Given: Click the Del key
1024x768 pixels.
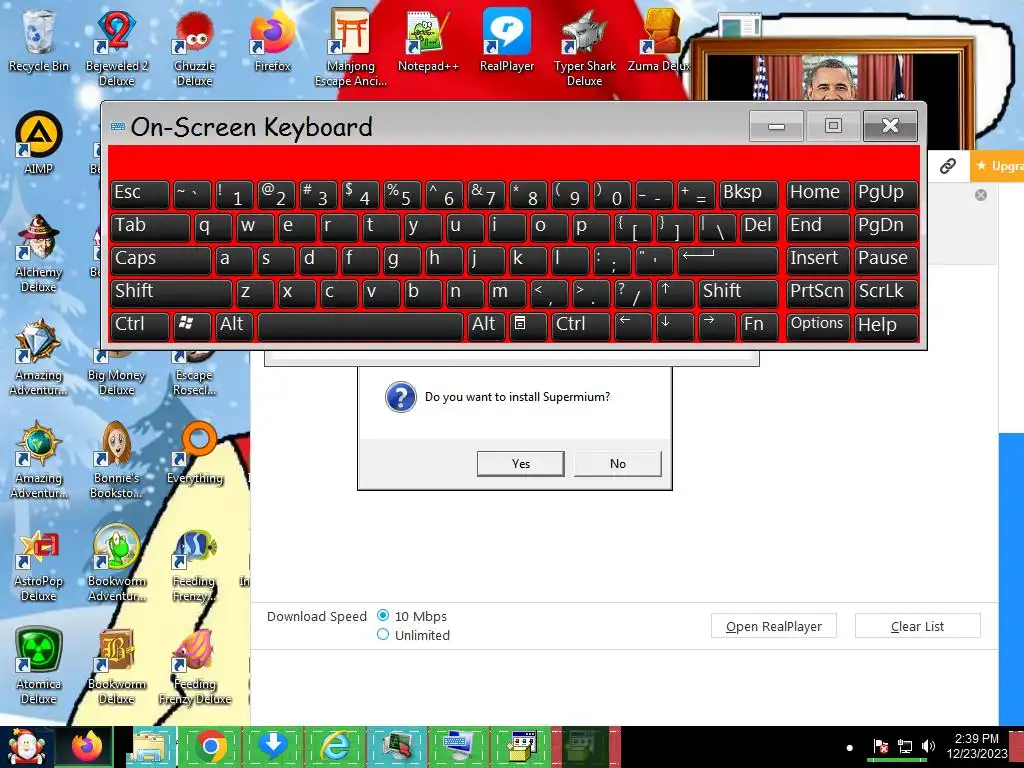Looking at the screenshot, I should tap(760, 226).
